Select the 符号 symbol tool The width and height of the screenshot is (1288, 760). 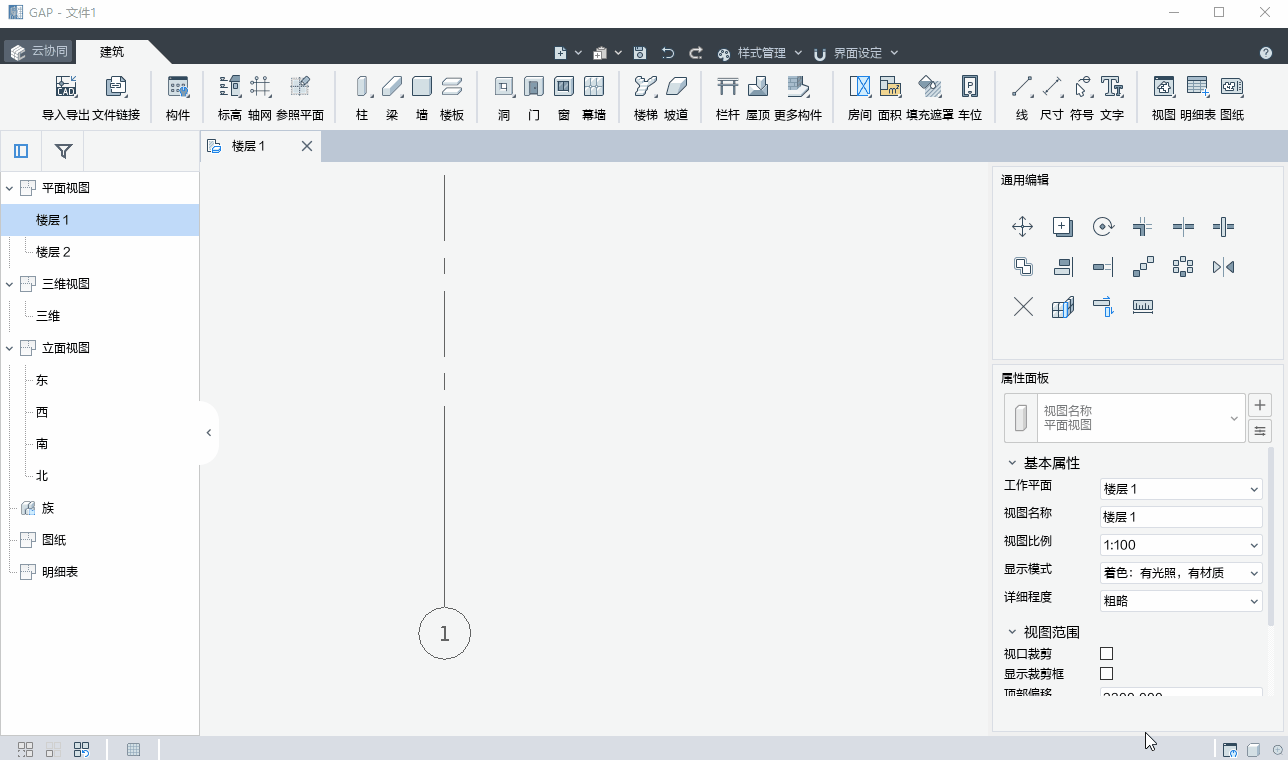1082,98
